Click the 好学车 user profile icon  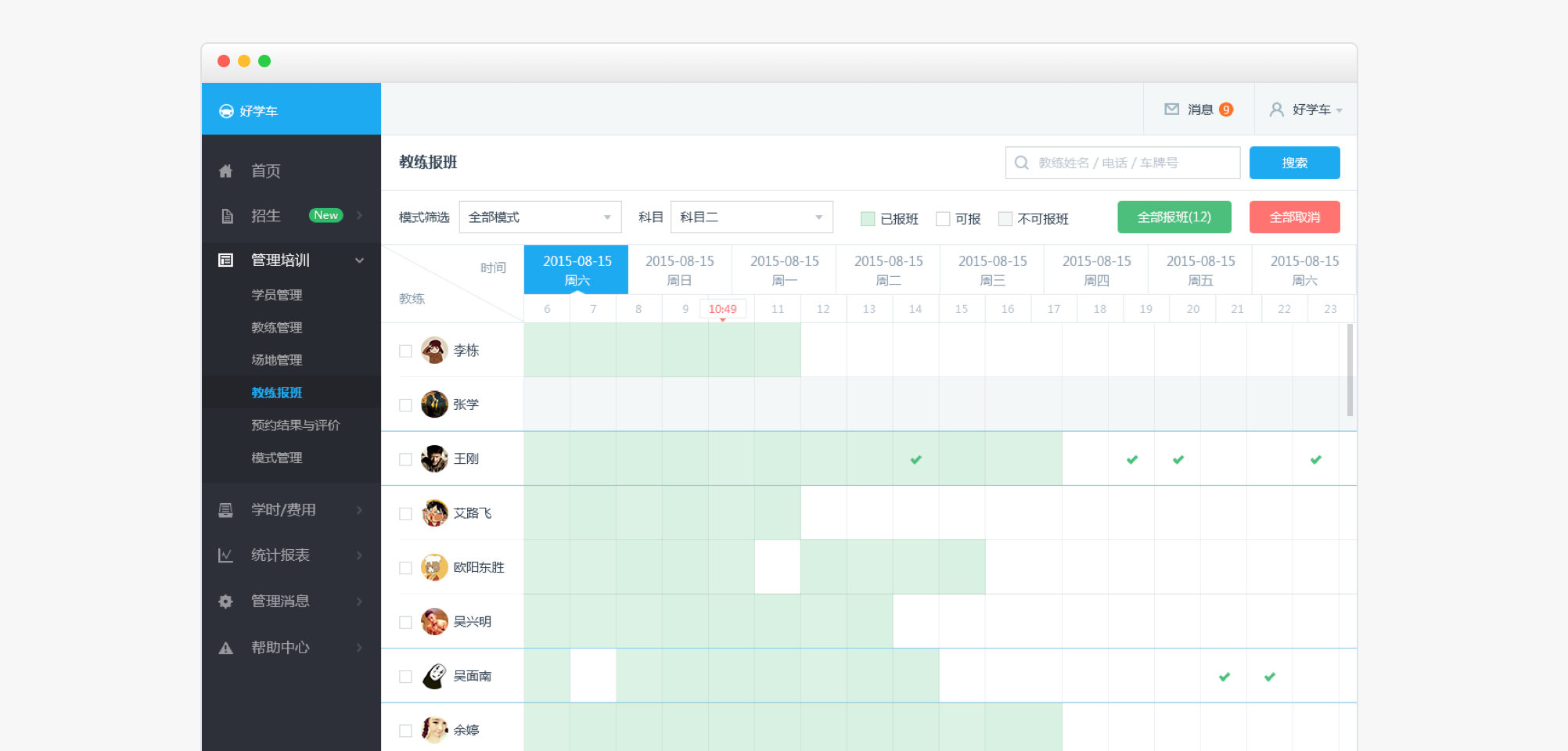pyautogui.click(x=1276, y=110)
